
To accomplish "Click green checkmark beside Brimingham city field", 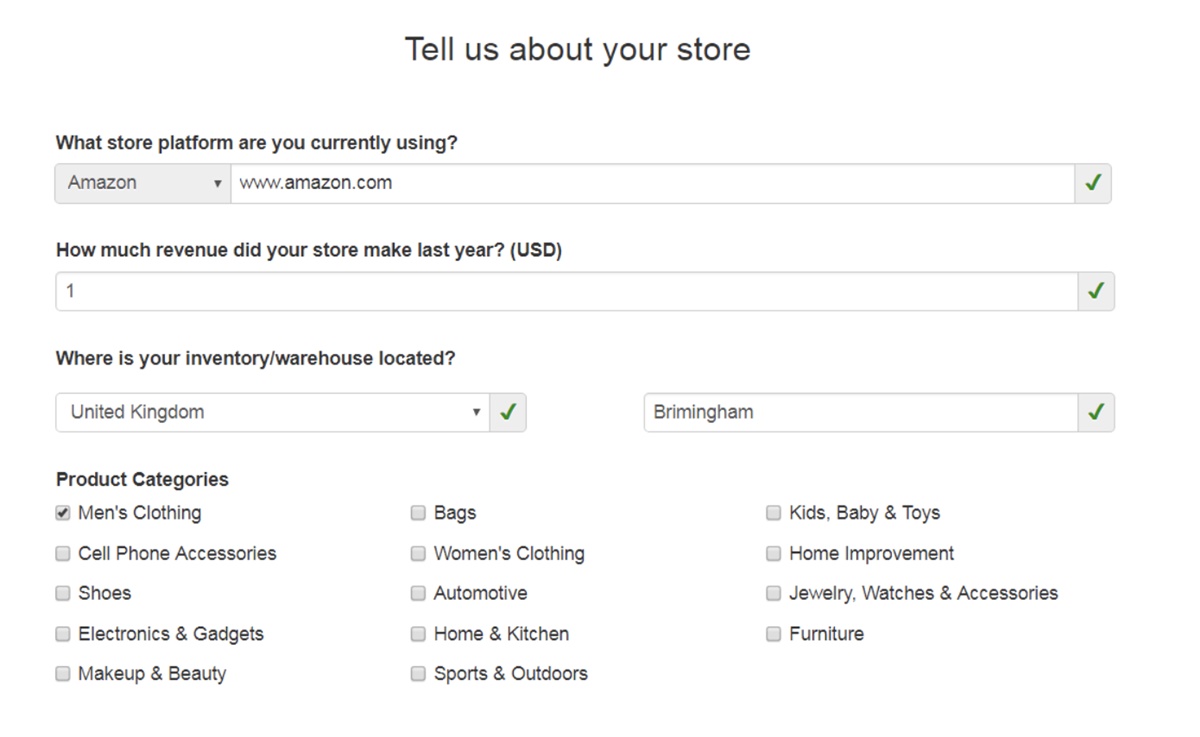I will [1096, 412].
